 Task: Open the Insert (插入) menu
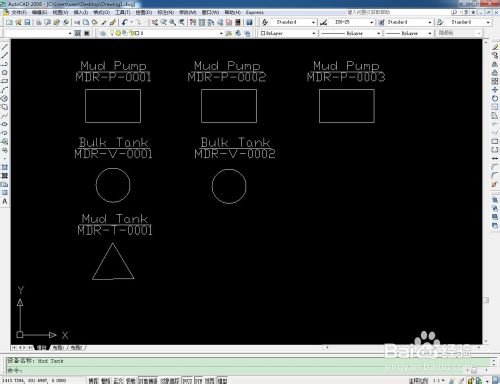pos(80,12)
